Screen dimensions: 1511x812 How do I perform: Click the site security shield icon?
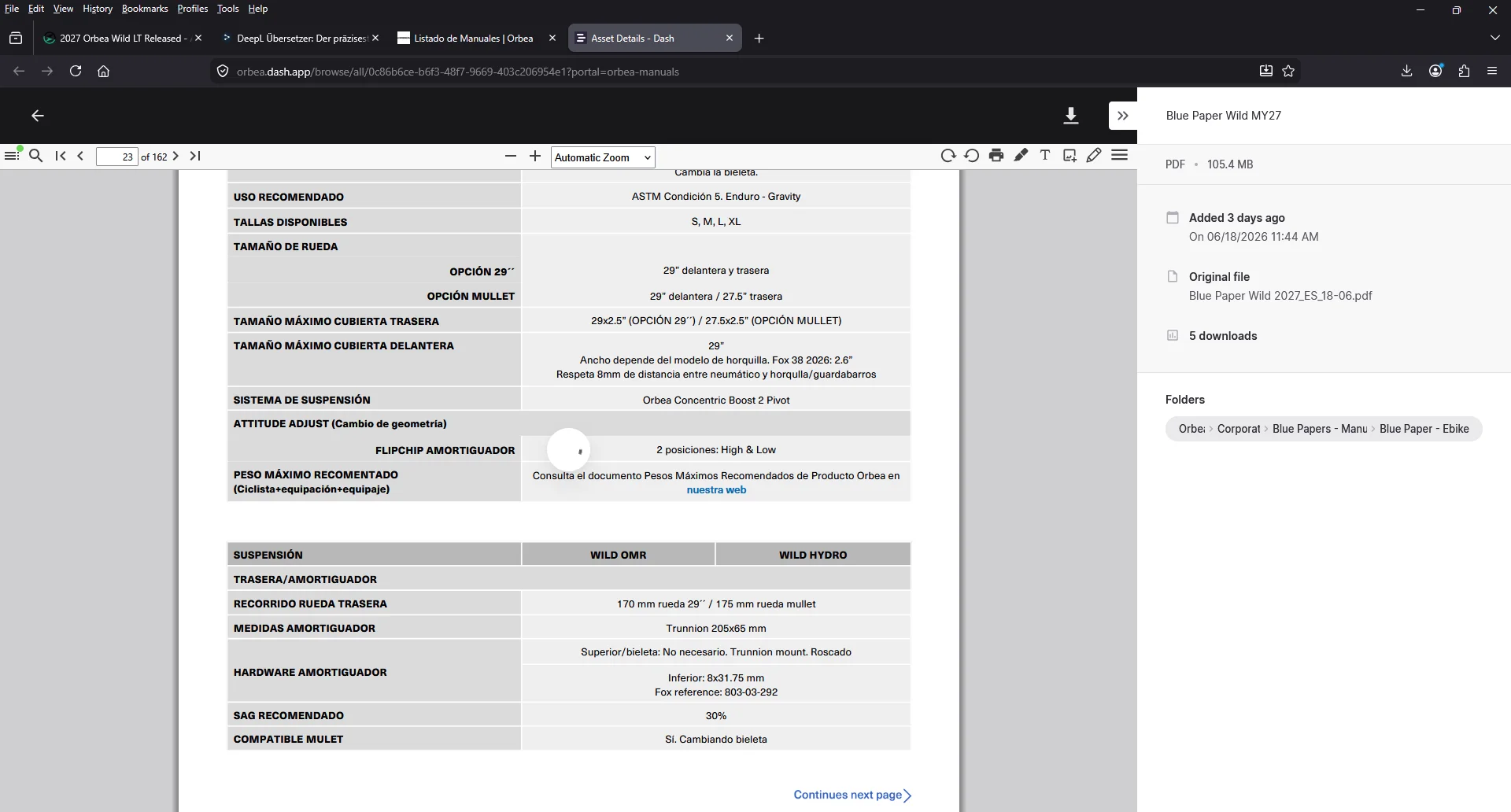(x=223, y=71)
